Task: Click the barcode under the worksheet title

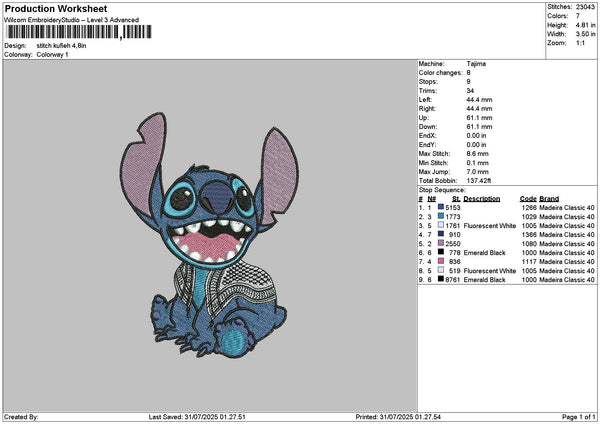Action: [79, 32]
